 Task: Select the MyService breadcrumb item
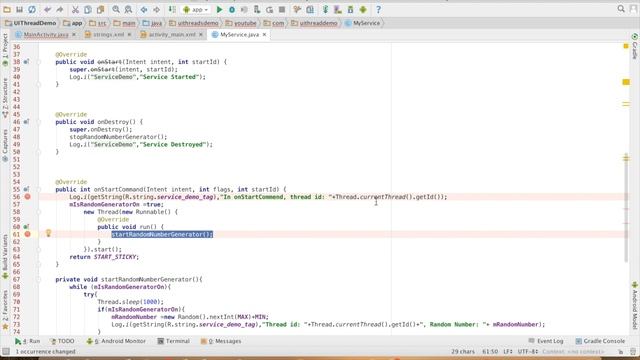pyautogui.click(x=362, y=23)
